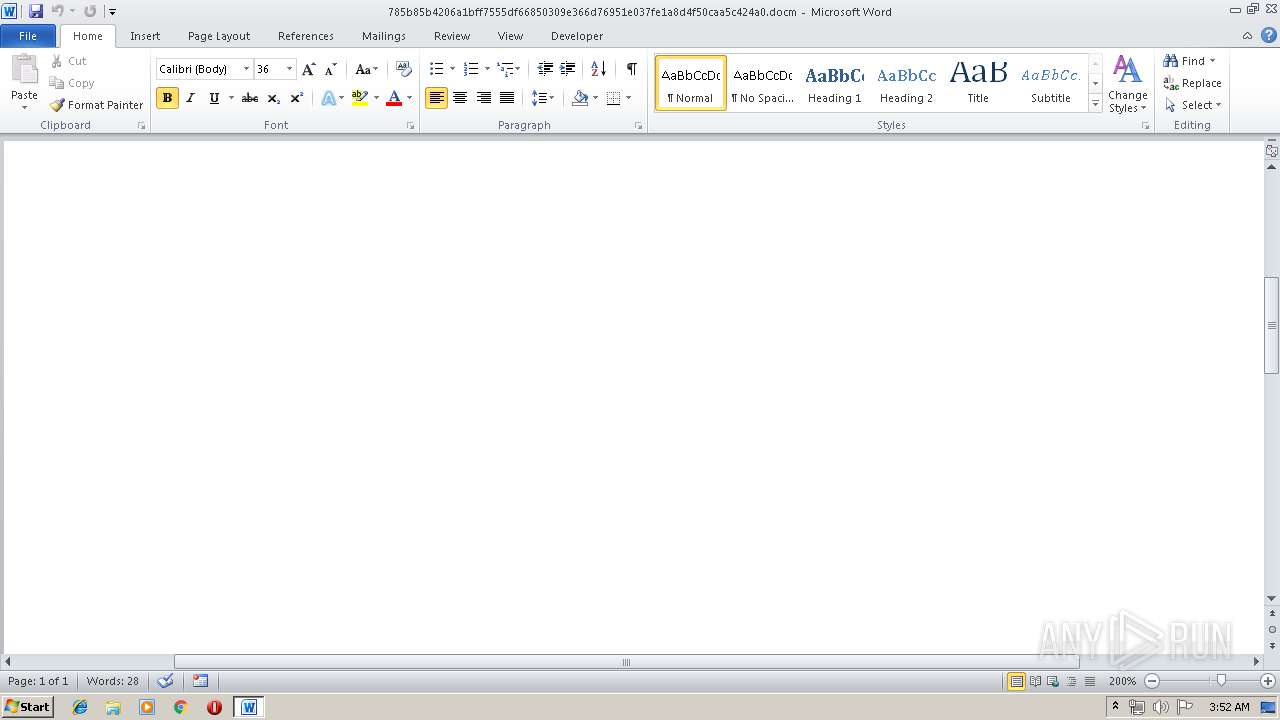Expand the Styles gallery More arrow
Viewport: 1280px width, 720px height.
(1095, 104)
